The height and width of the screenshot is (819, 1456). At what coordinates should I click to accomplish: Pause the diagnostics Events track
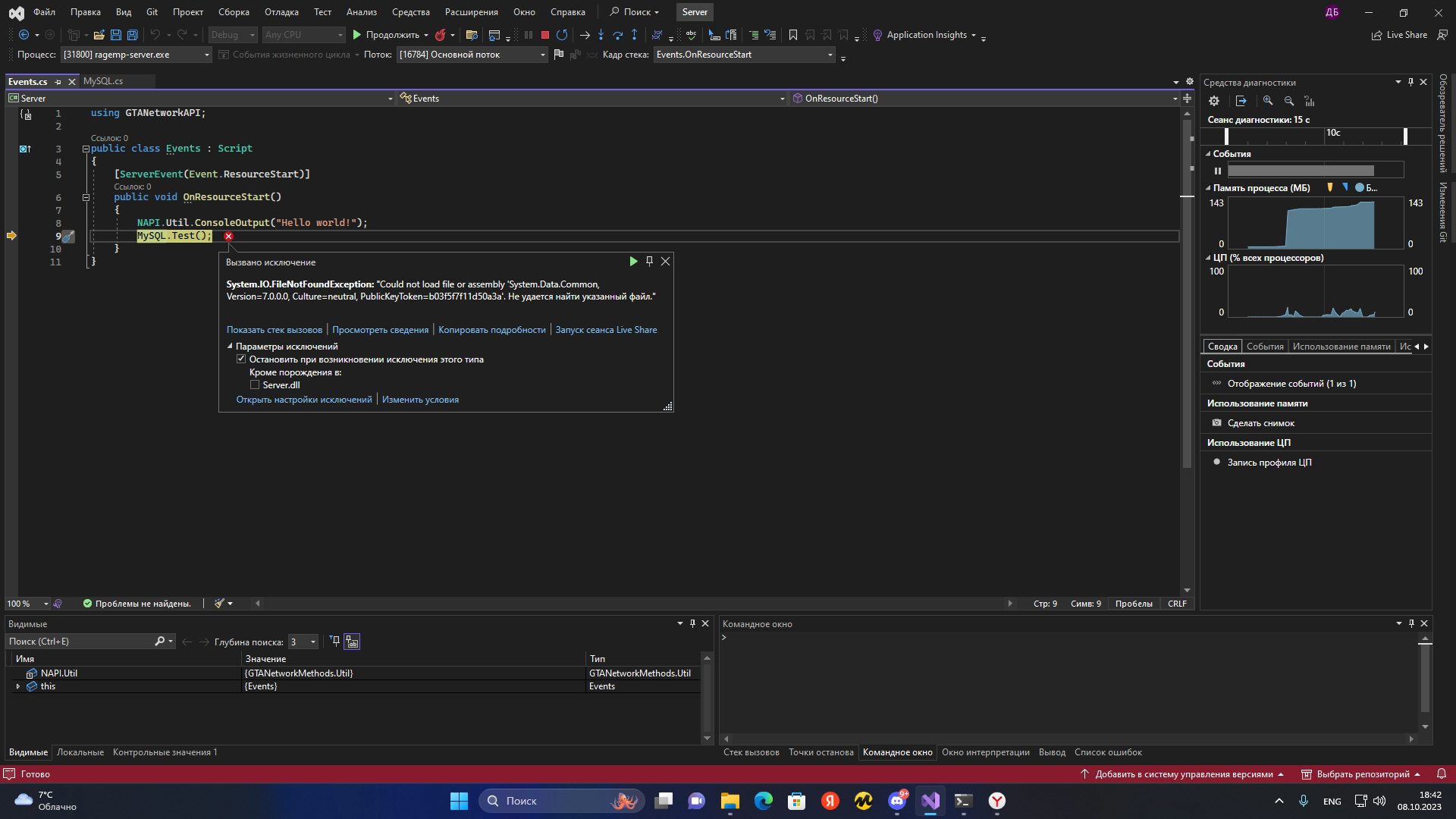(1218, 171)
